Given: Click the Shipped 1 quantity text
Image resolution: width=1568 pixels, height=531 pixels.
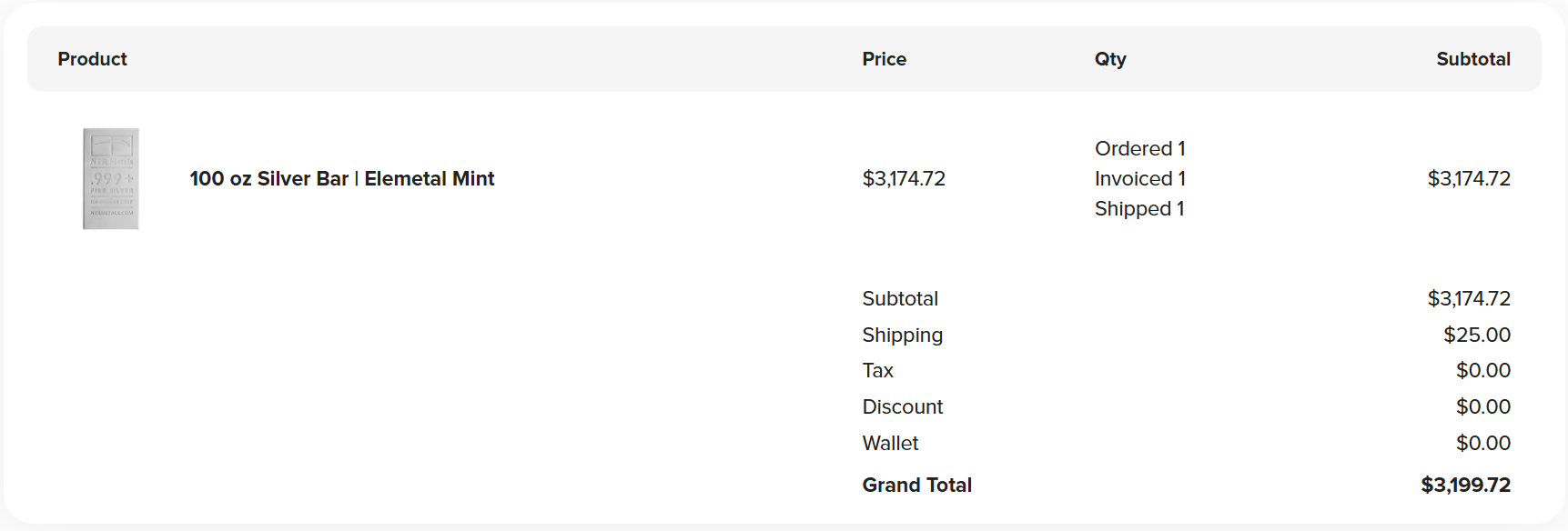Looking at the screenshot, I should coord(1138,209).
